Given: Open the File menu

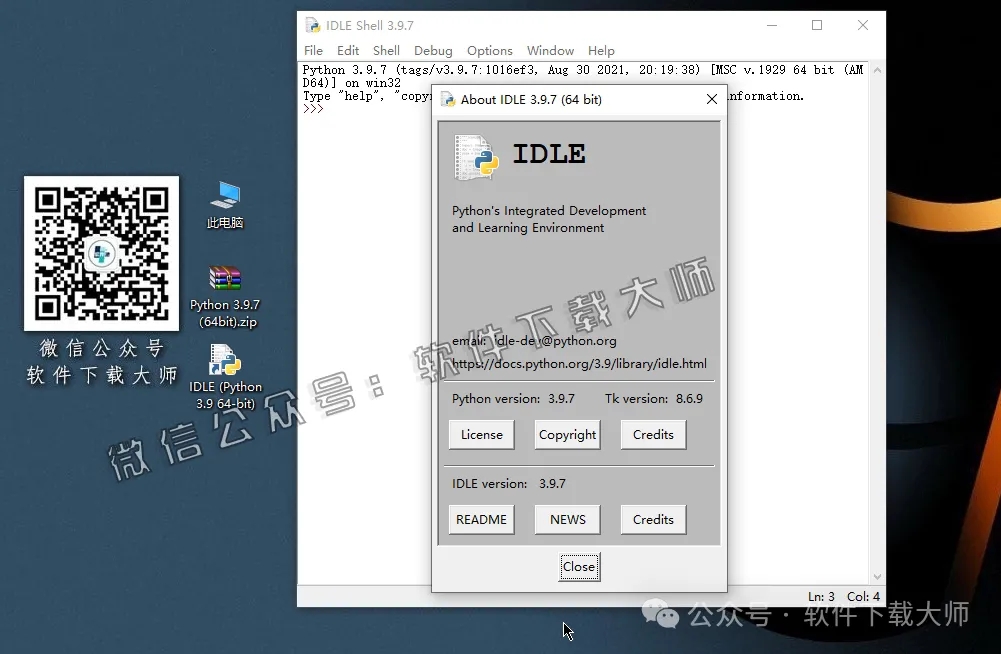Looking at the screenshot, I should (x=313, y=51).
